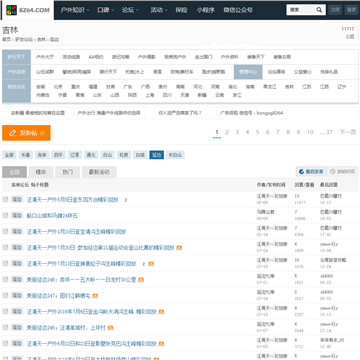Open thread icon for 2019年7月6日 post row

(5, 312)
